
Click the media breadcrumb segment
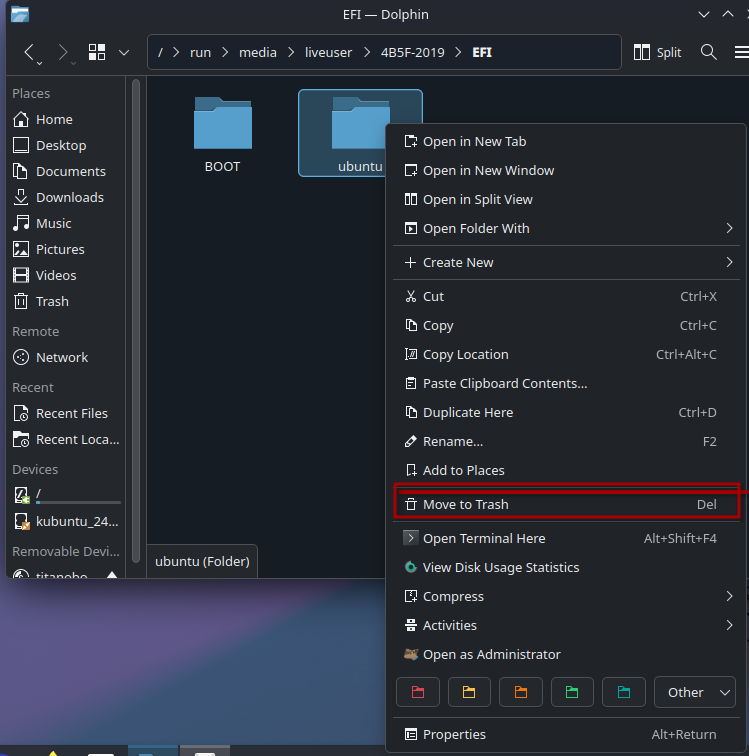click(258, 52)
